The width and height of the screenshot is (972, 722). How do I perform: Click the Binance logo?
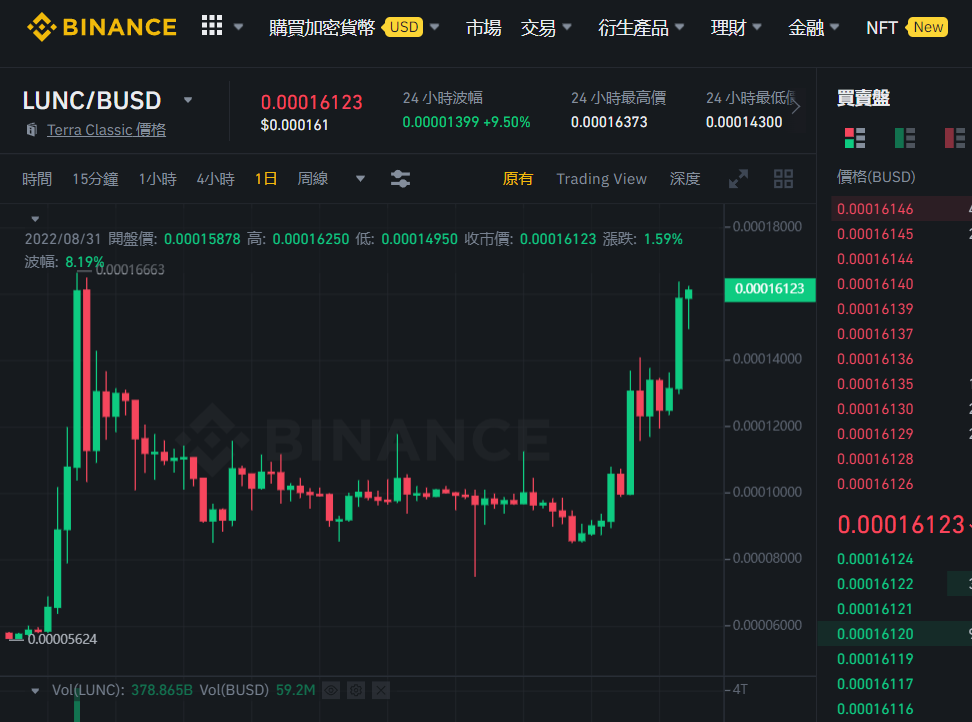tap(102, 27)
